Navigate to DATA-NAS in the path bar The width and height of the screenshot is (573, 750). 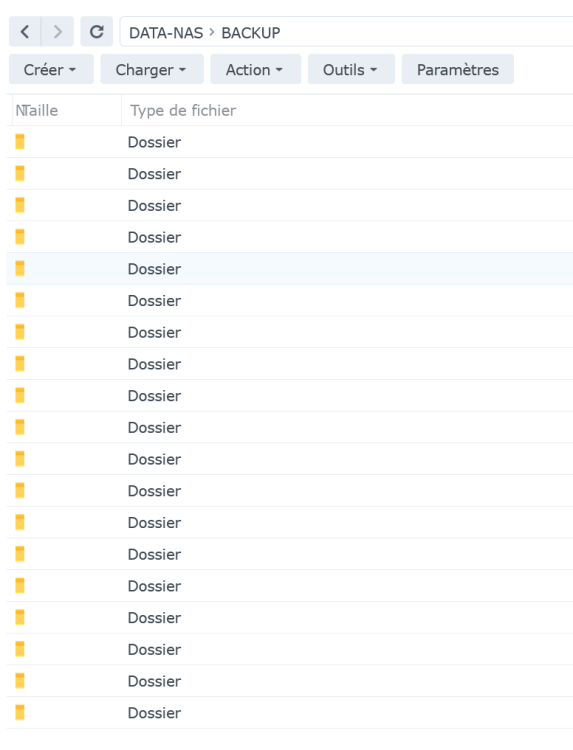click(166, 33)
